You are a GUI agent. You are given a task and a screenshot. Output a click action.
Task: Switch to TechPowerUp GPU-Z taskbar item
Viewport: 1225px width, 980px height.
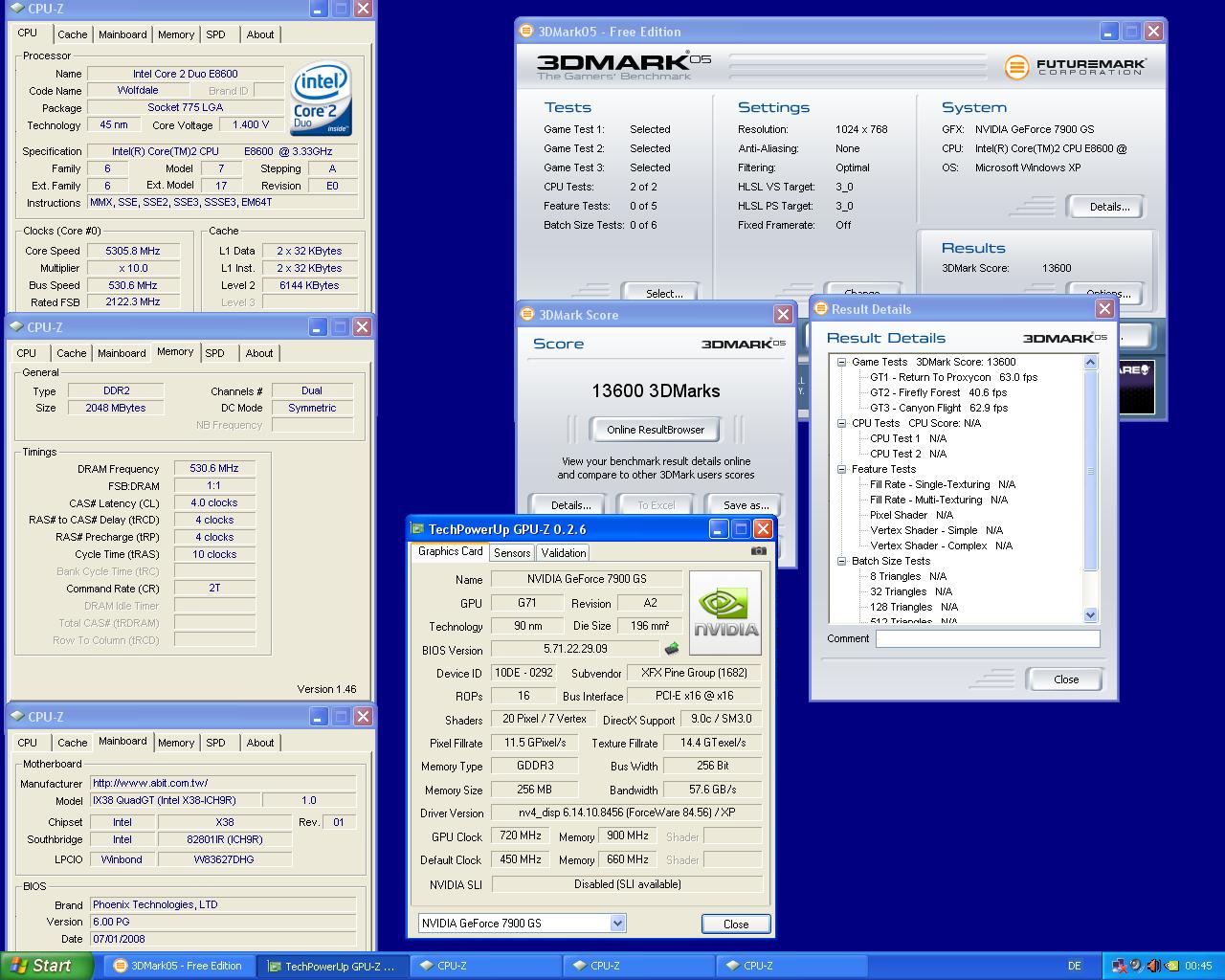(332, 966)
